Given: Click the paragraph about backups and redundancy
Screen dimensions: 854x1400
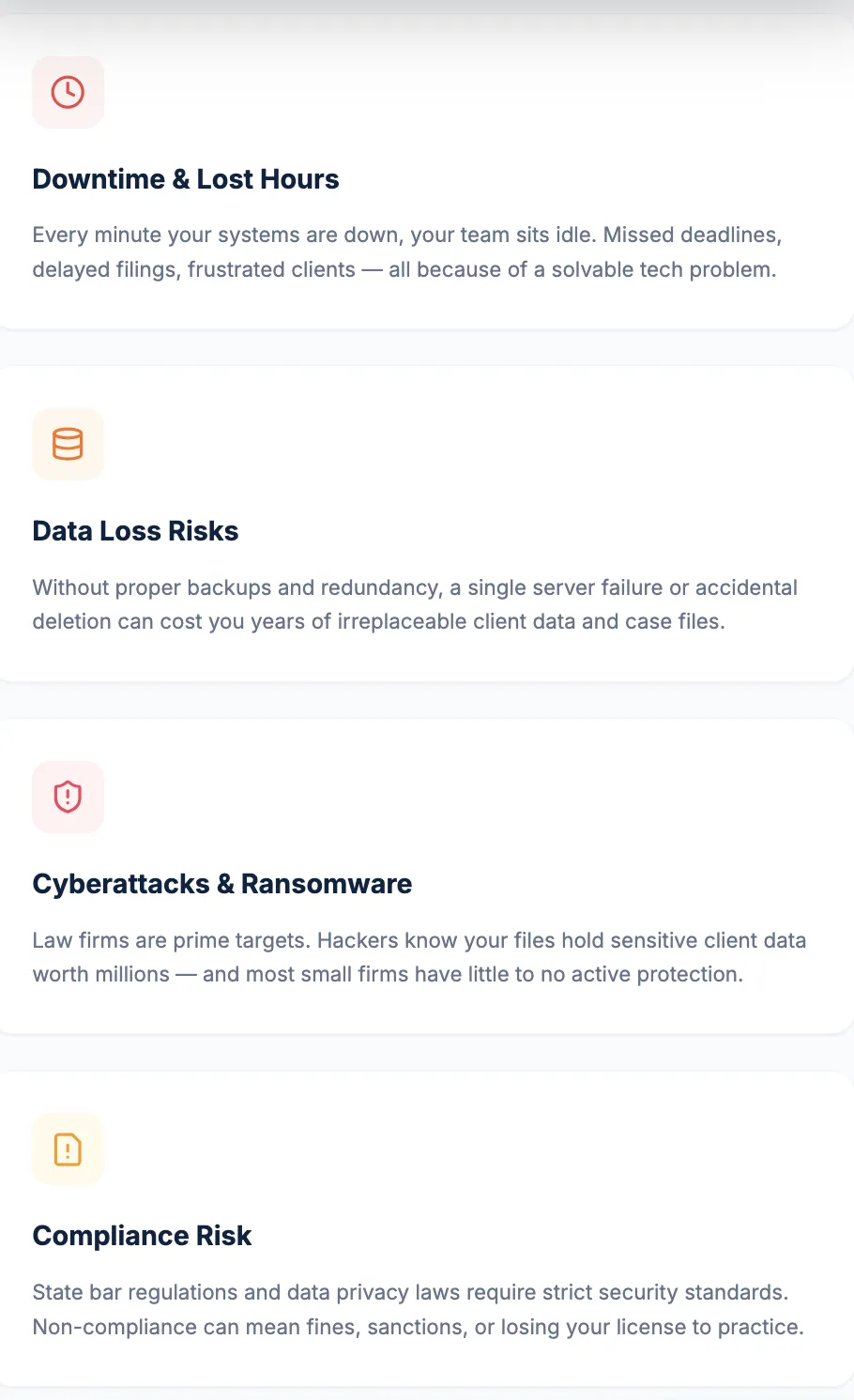Looking at the screenshot, I should click(415, 604).
